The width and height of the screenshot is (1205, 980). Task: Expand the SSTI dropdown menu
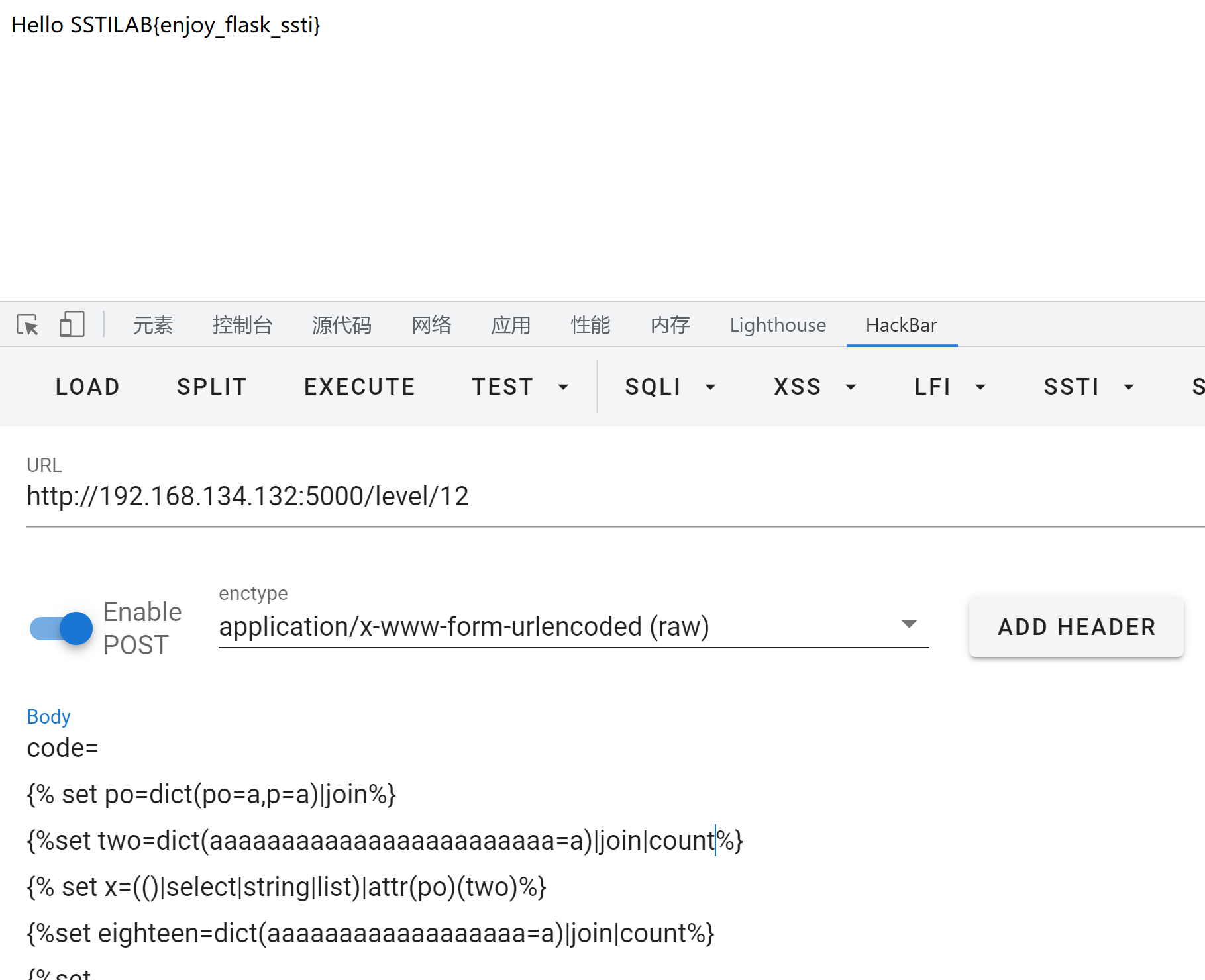[x=1089, y=387]
